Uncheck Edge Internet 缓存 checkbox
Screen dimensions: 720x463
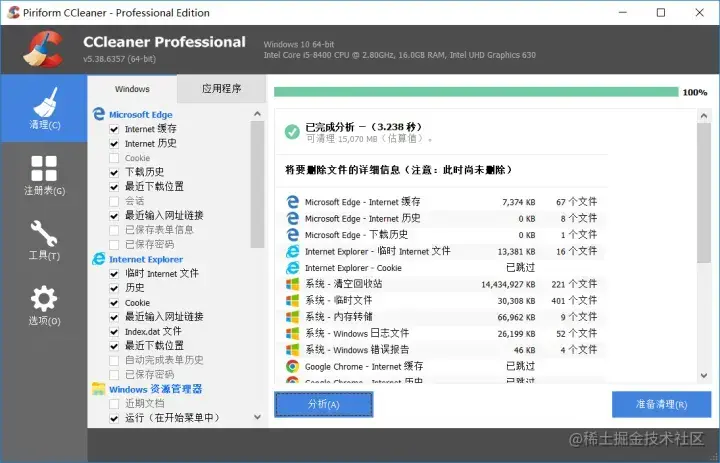tap(114, 129)
